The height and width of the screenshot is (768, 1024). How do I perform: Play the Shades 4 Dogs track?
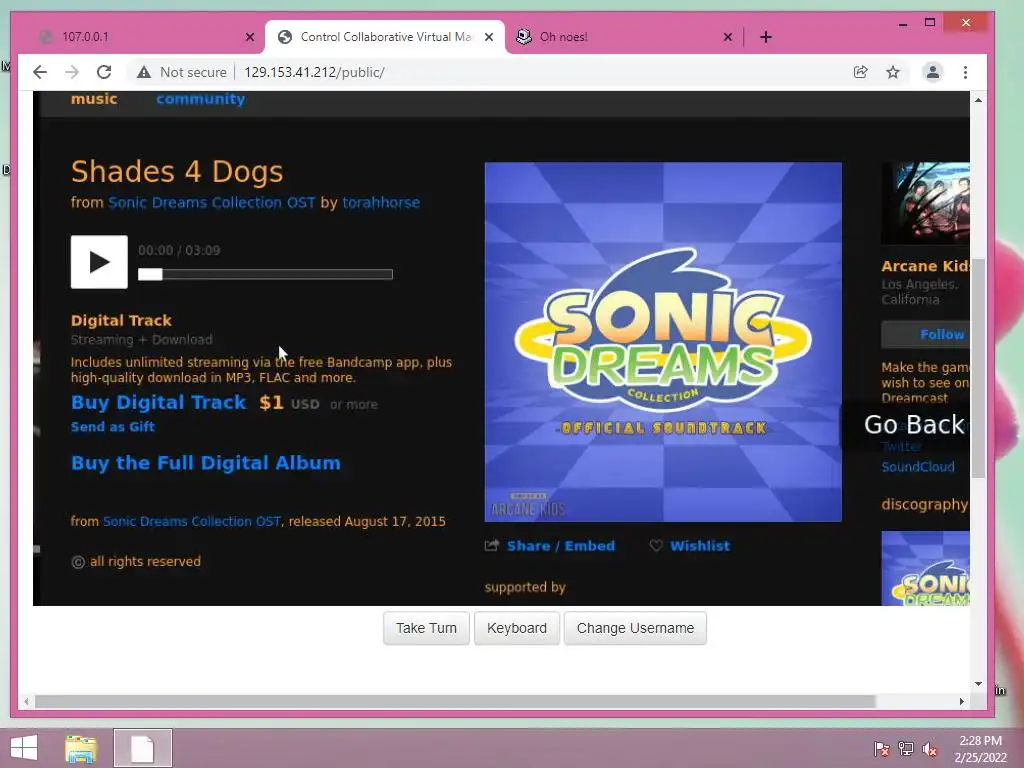point(99,262)
